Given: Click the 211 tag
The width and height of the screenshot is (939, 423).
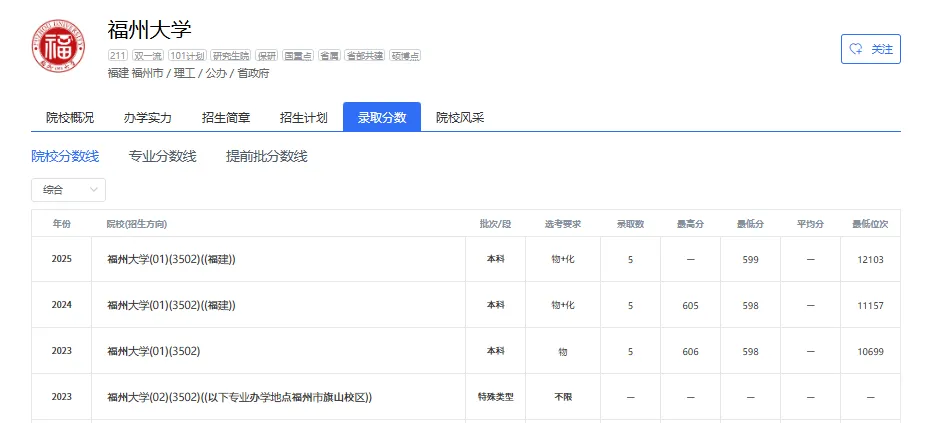Looking at the screenshot, I should pyautogui.click(x=117, y=56).
